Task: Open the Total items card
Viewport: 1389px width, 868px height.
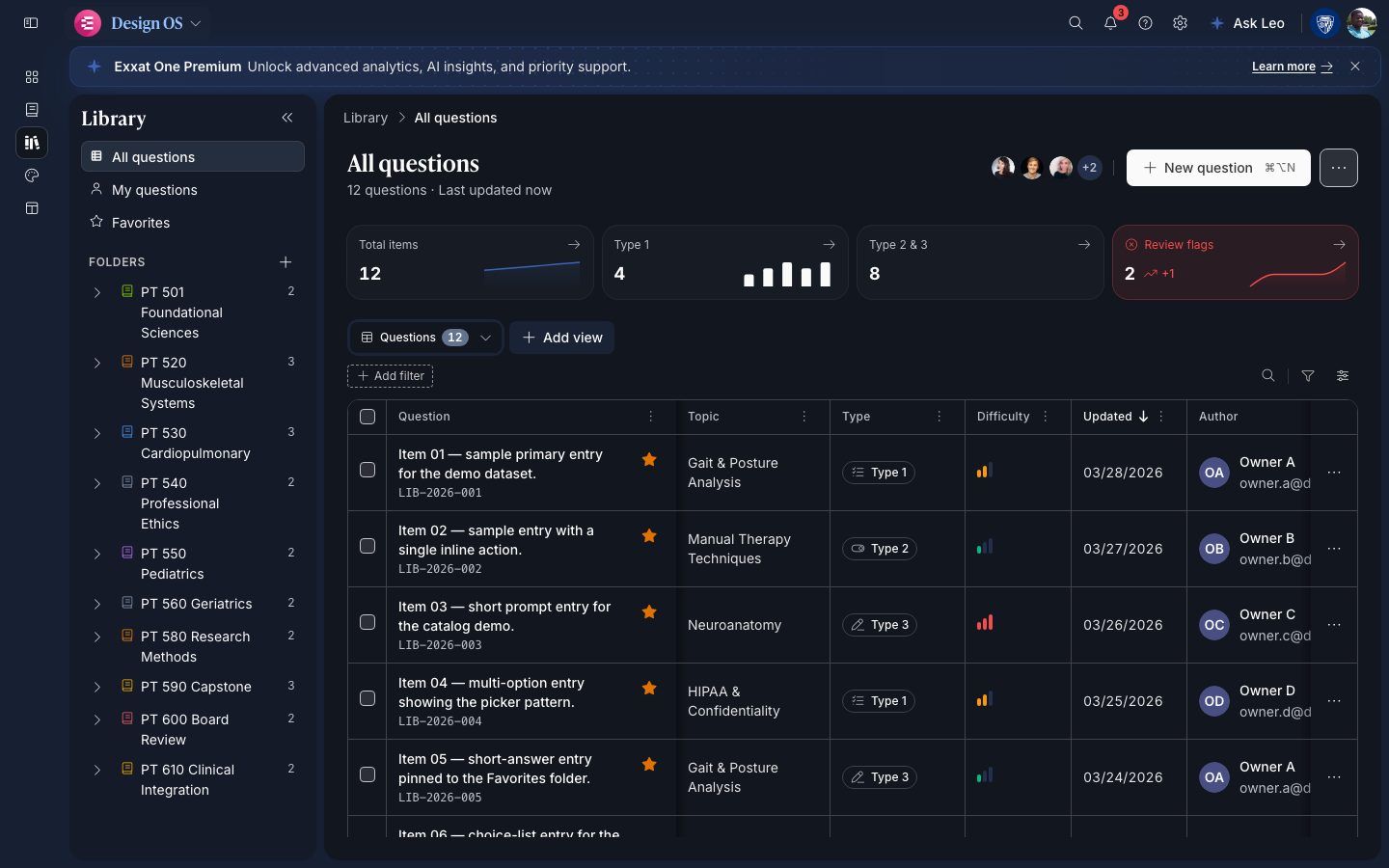Action: pos(470,262)
